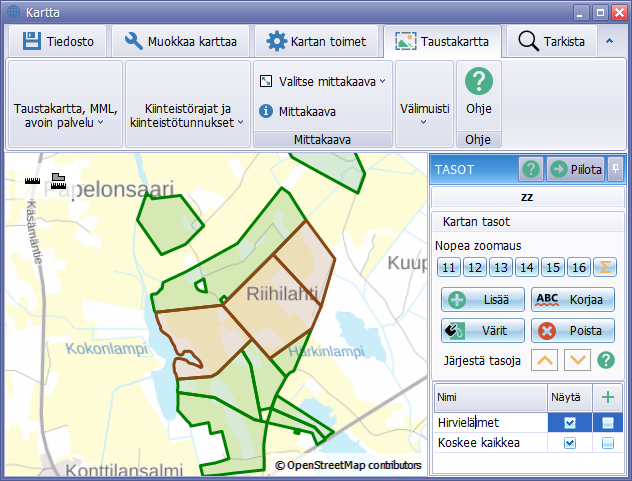Click the ruler measure tool icon on map
The height and width of the screenshot is (481, 632).
pos(32,181)
